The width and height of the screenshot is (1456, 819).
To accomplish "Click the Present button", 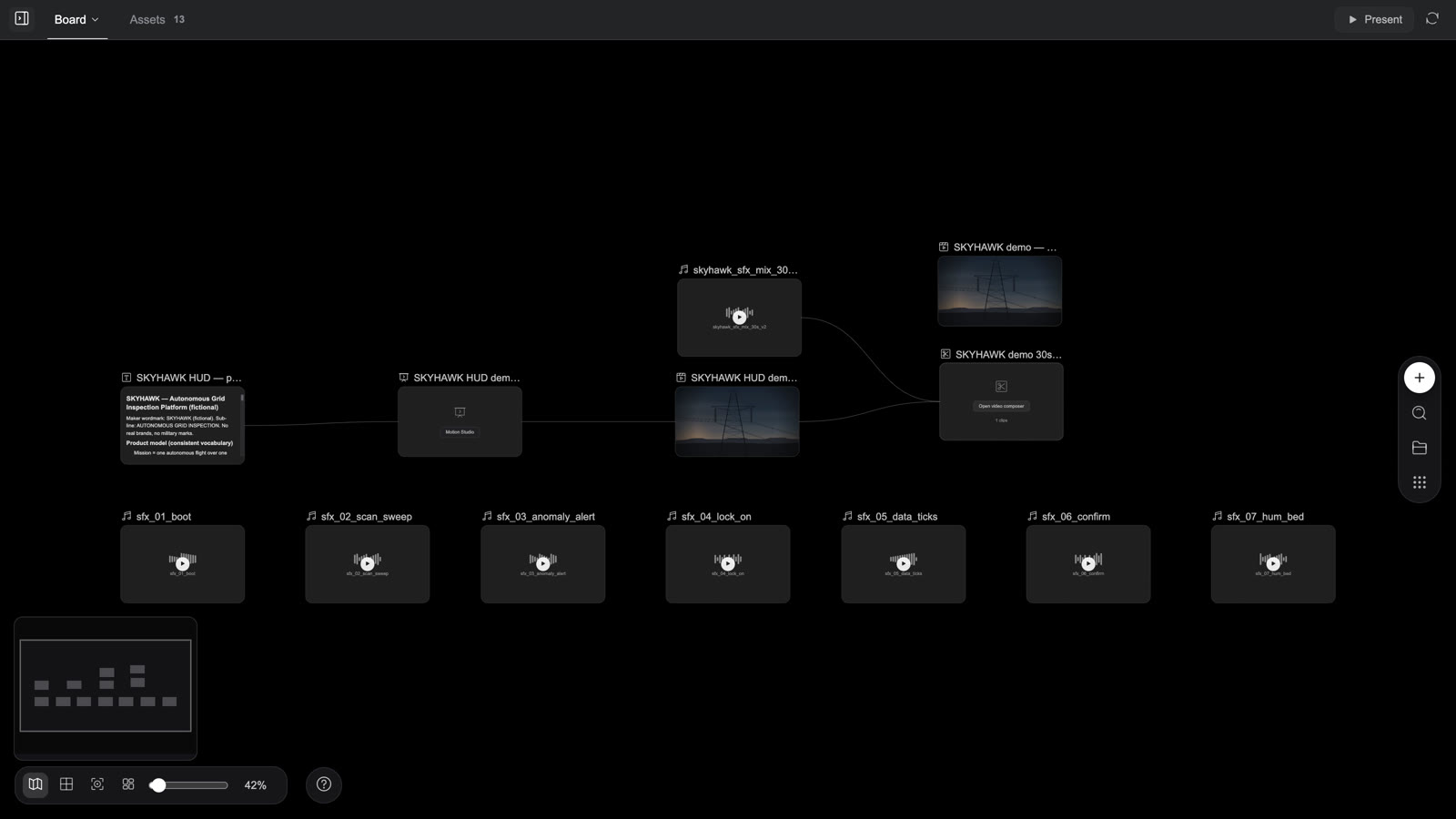I will [x=1374, y=19].
